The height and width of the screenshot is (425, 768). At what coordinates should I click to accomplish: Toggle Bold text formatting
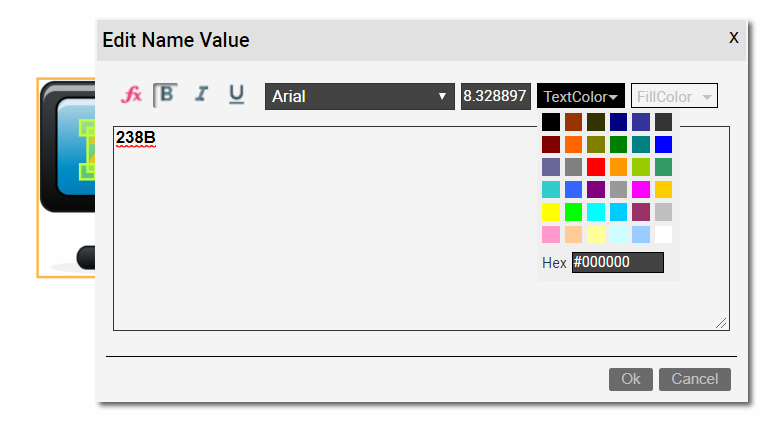[166, 94]
